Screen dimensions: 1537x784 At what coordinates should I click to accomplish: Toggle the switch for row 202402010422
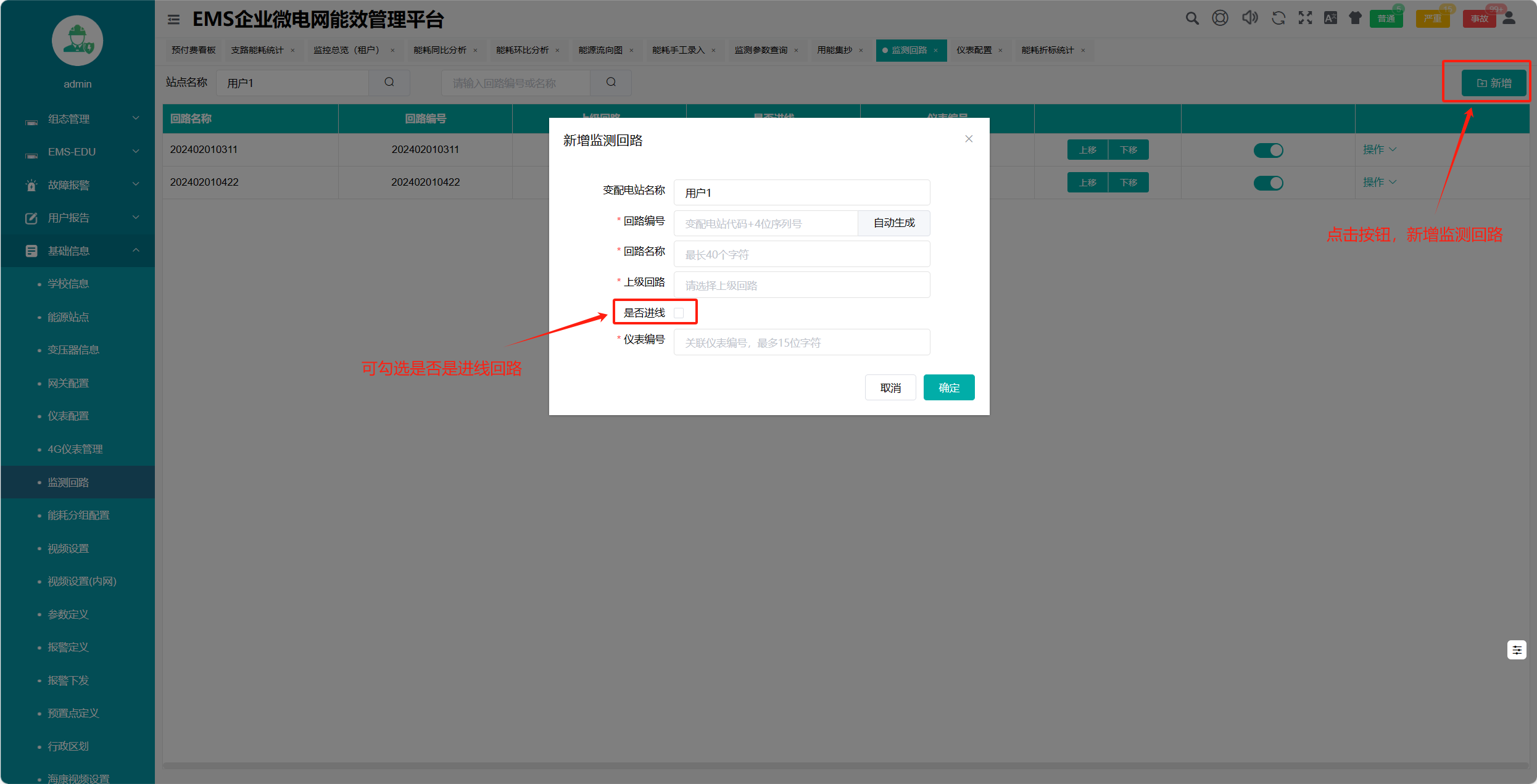[x=1268, y=183]
